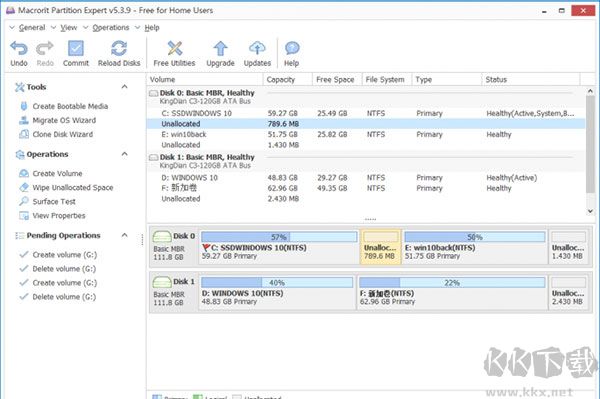
Task: Sort by the Type column header
Action: click(x=447, y=80)
